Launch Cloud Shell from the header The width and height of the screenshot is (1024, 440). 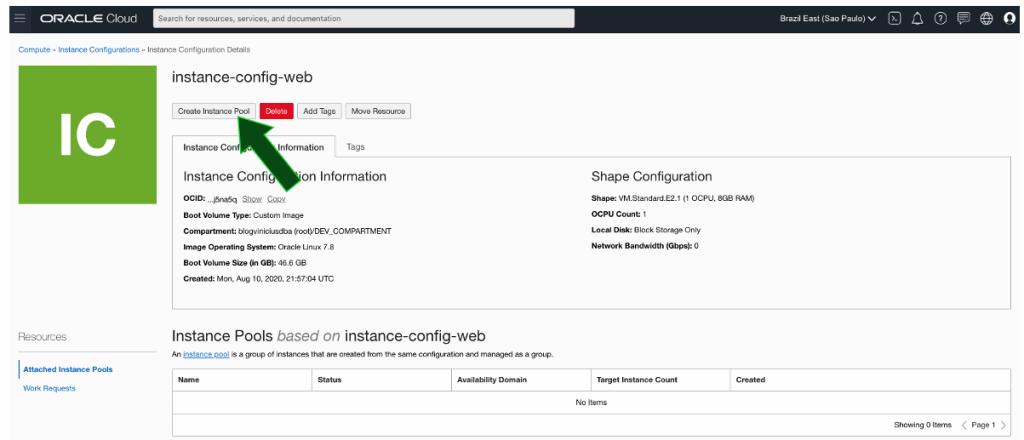895,18
